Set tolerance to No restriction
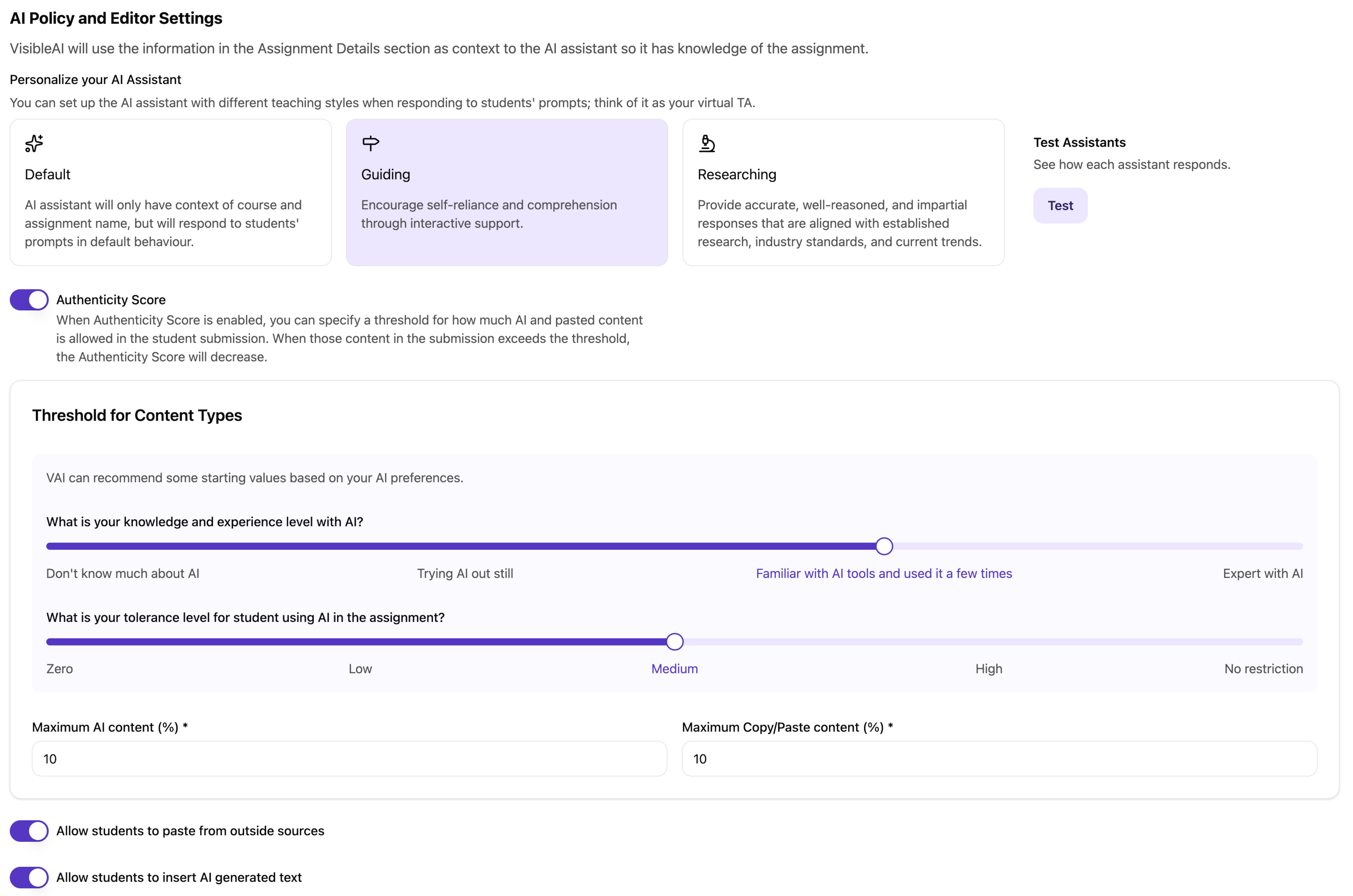The height and width of the screenshot is (896, 1353). point(1263,669)
